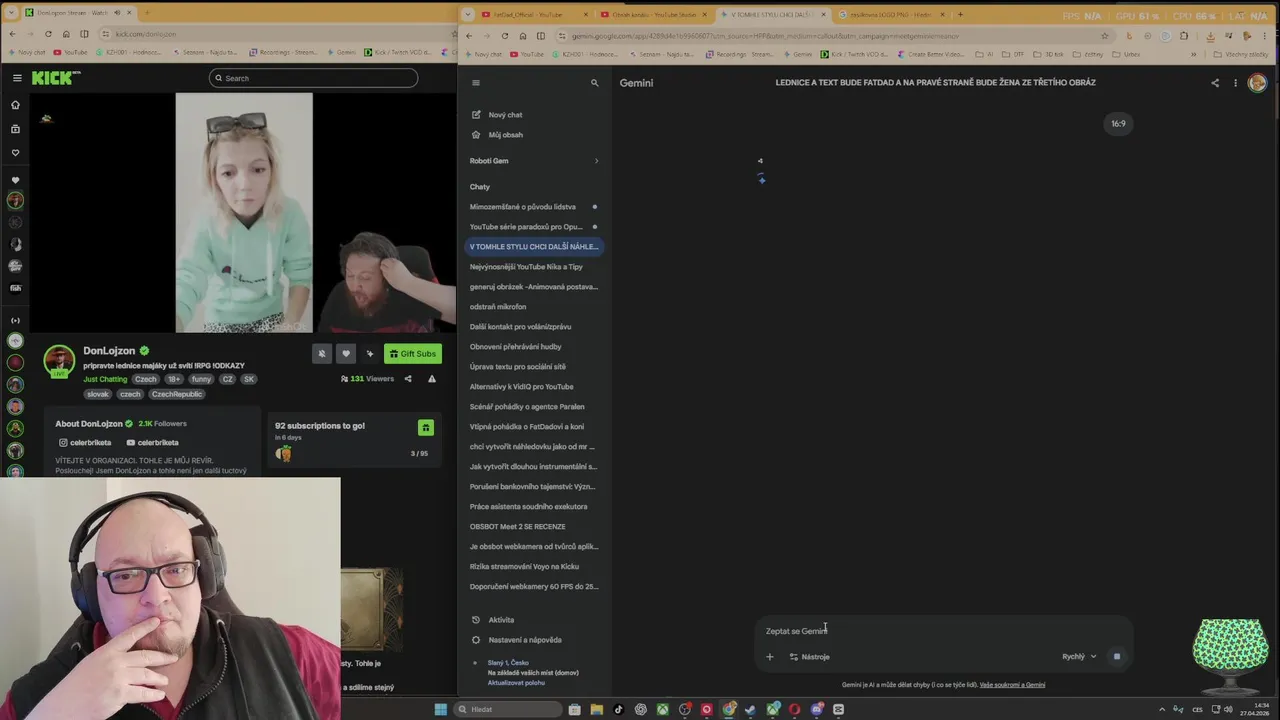The image size is (1280, 720).
Task: Open Steam from taskbar
Action: click(751, 710)
